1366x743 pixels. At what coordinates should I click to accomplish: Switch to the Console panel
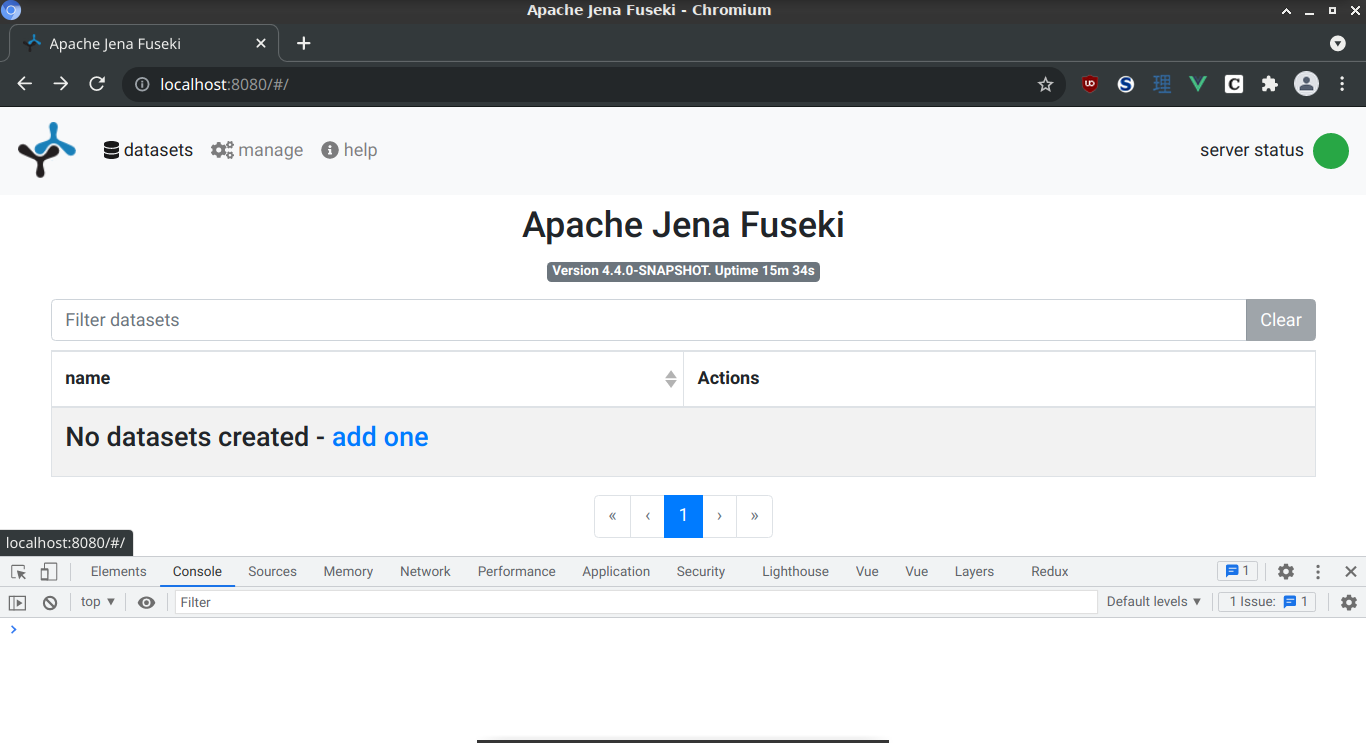197,572
